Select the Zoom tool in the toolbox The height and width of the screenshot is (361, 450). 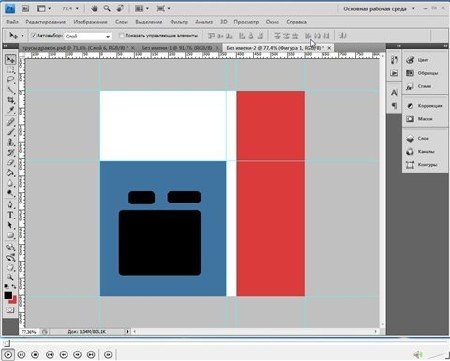(10, 277)
